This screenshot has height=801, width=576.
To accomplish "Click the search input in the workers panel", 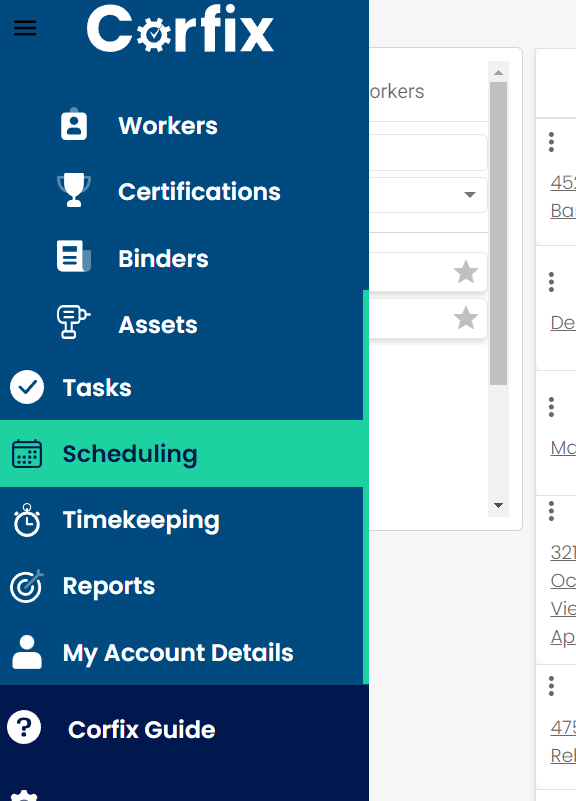I will (x=428, y=152).
